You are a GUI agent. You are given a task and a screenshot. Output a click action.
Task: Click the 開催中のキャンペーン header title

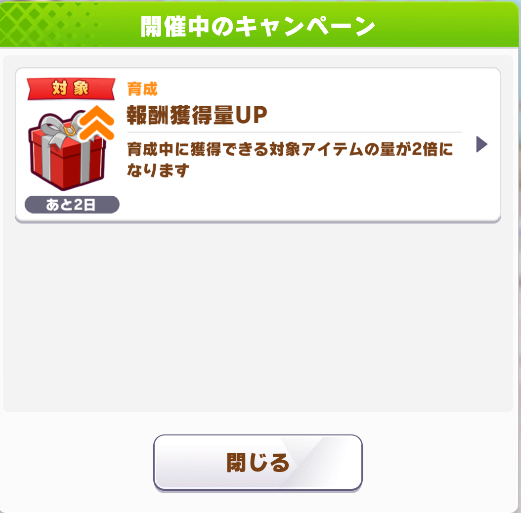tap(258, 26)
